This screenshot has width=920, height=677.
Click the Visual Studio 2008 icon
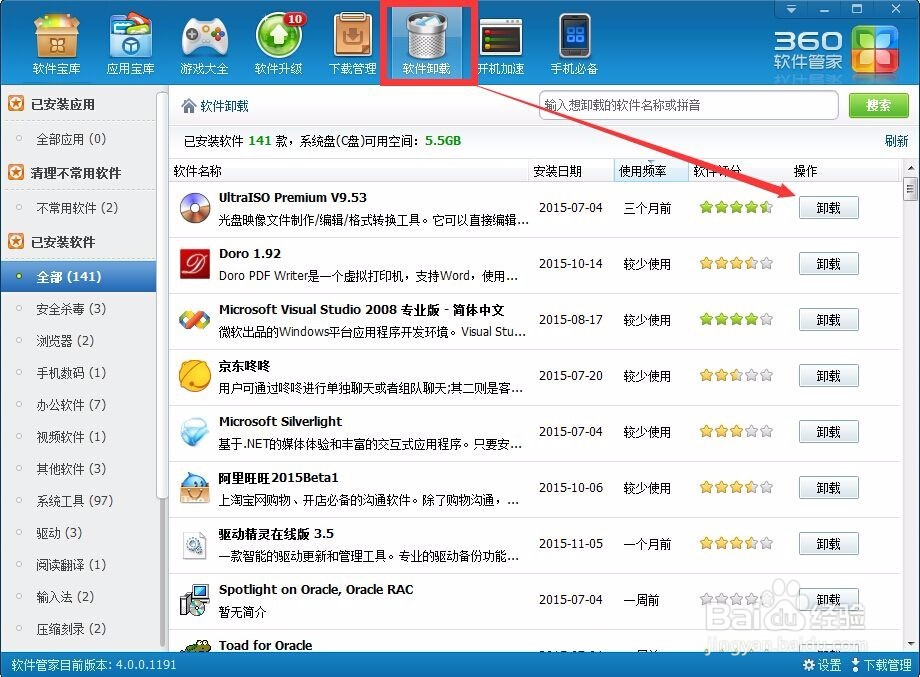tap(195, 320)
